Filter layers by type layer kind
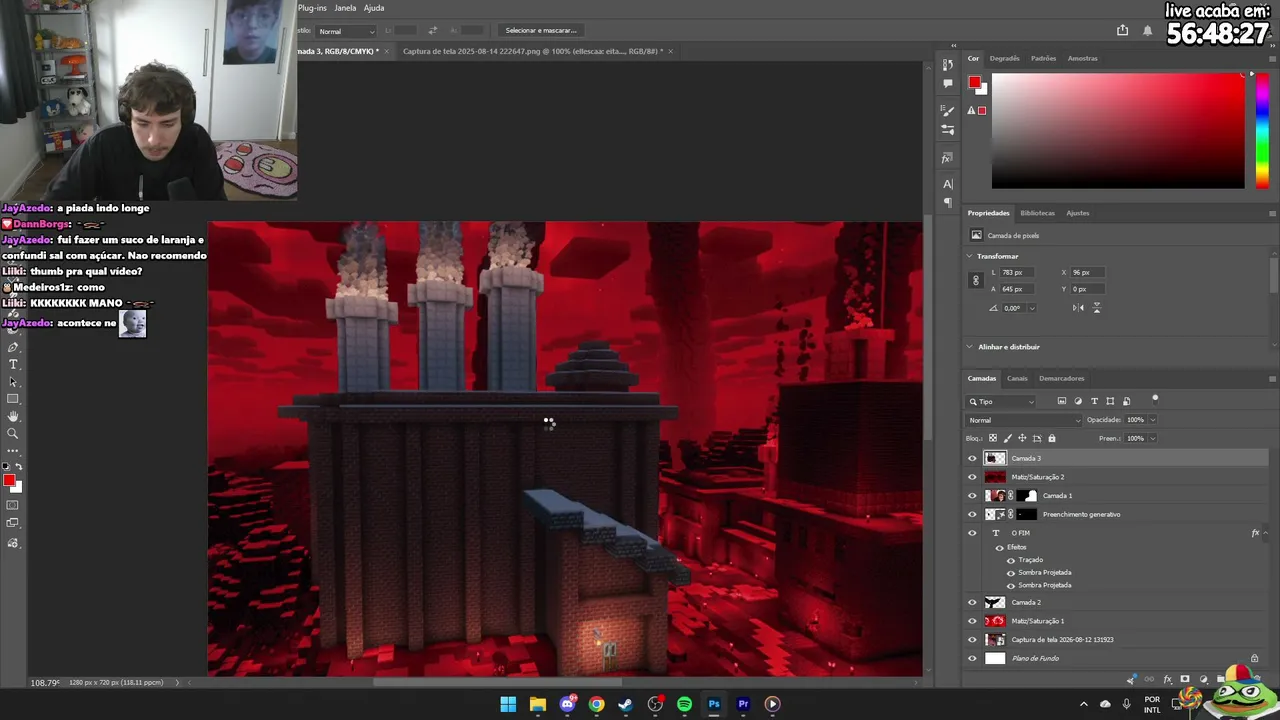This screenshot has height=720, width=1280. [1094, 401]
